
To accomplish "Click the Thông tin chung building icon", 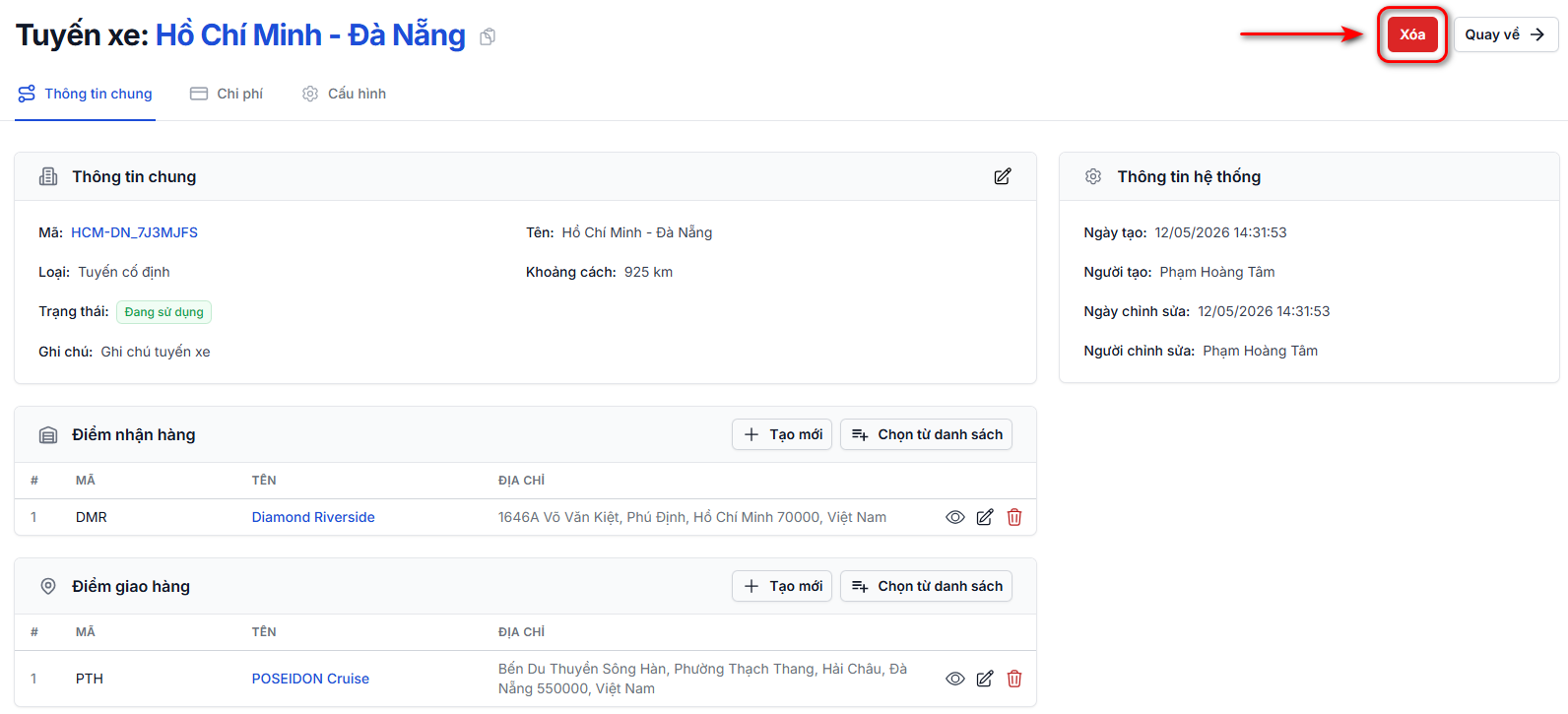I will pyautogui.click(x=48, y=176).
